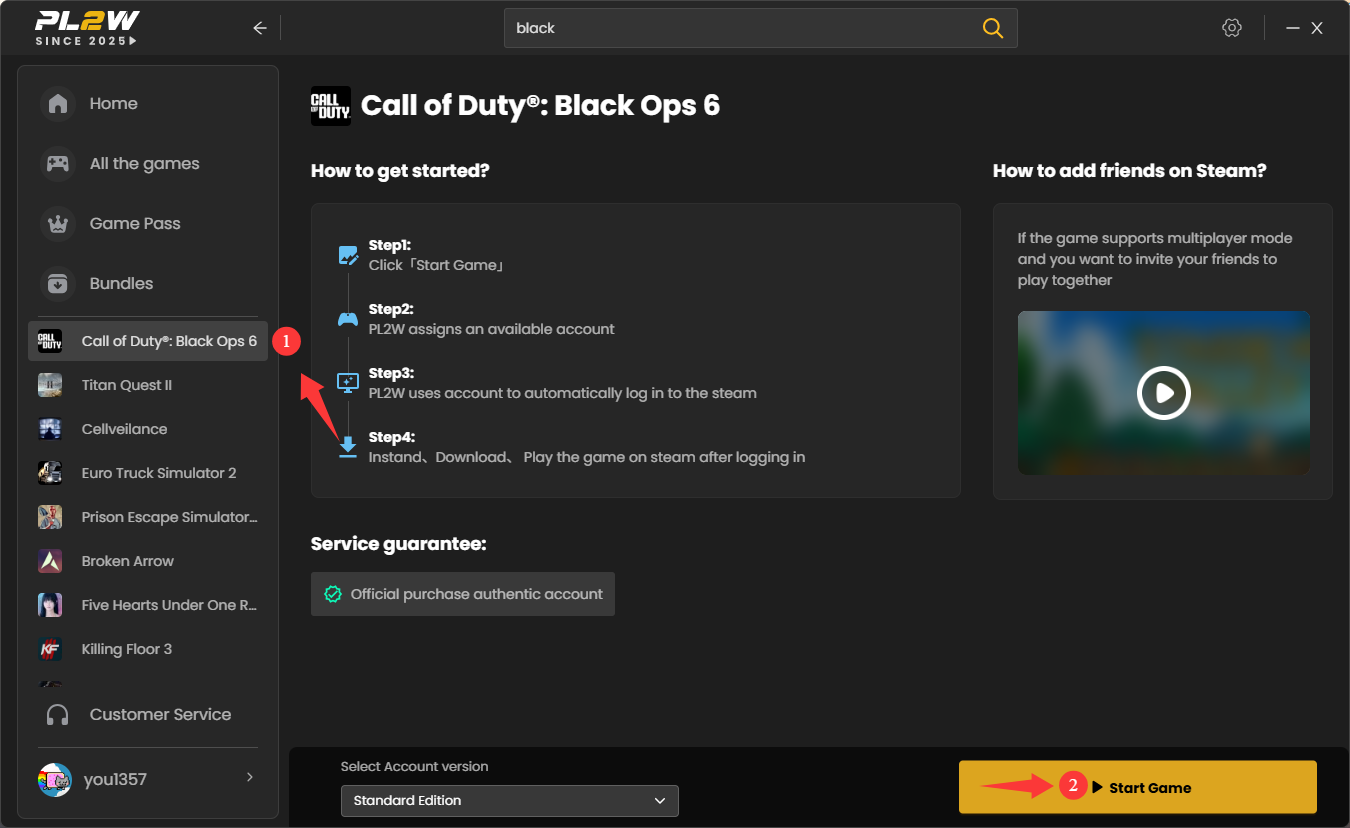Click the crown icon for Game Pass

point(58,224)
